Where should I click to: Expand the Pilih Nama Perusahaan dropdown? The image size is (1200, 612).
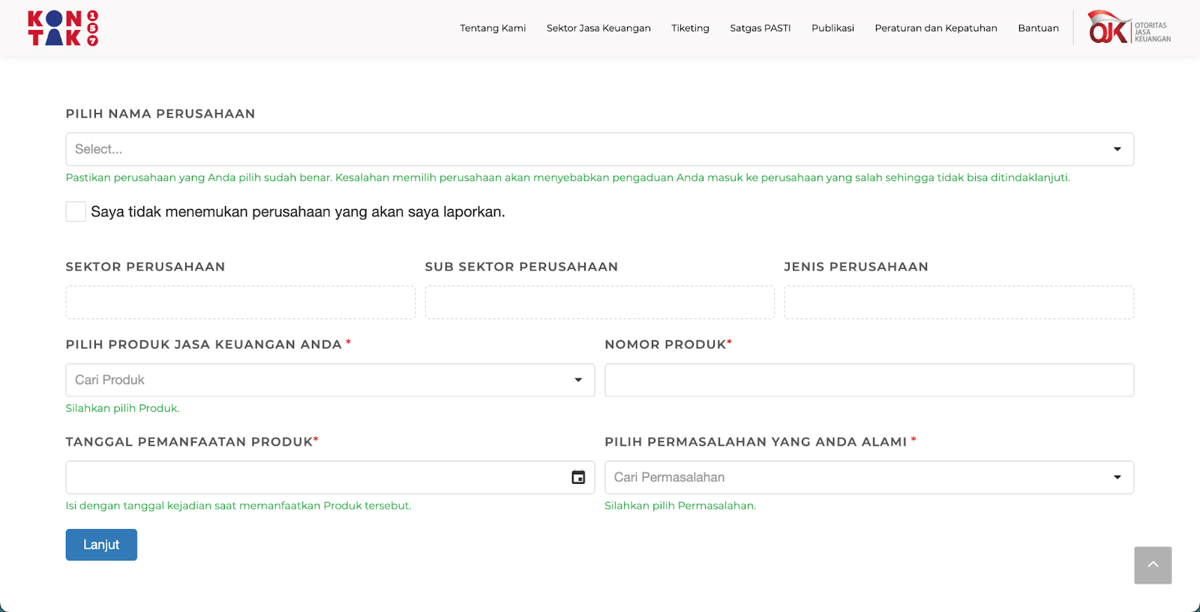point(599,149)
